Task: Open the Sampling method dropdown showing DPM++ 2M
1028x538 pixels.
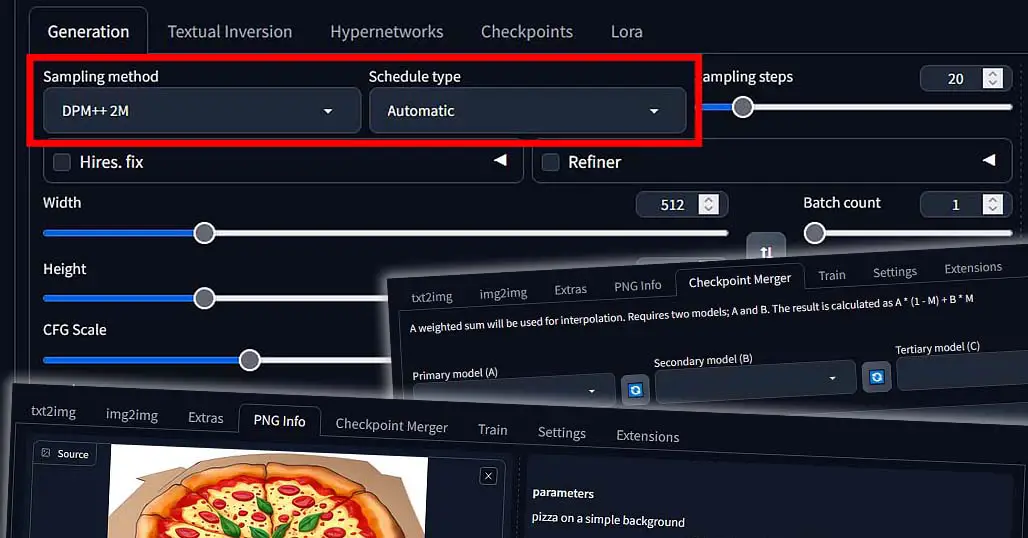Action: tap(202, 111)
